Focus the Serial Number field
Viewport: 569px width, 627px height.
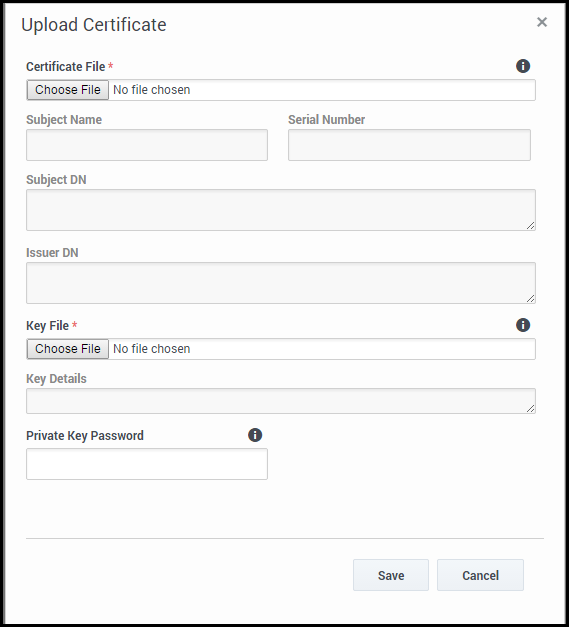pyautogui.click(x=409, y=145)
